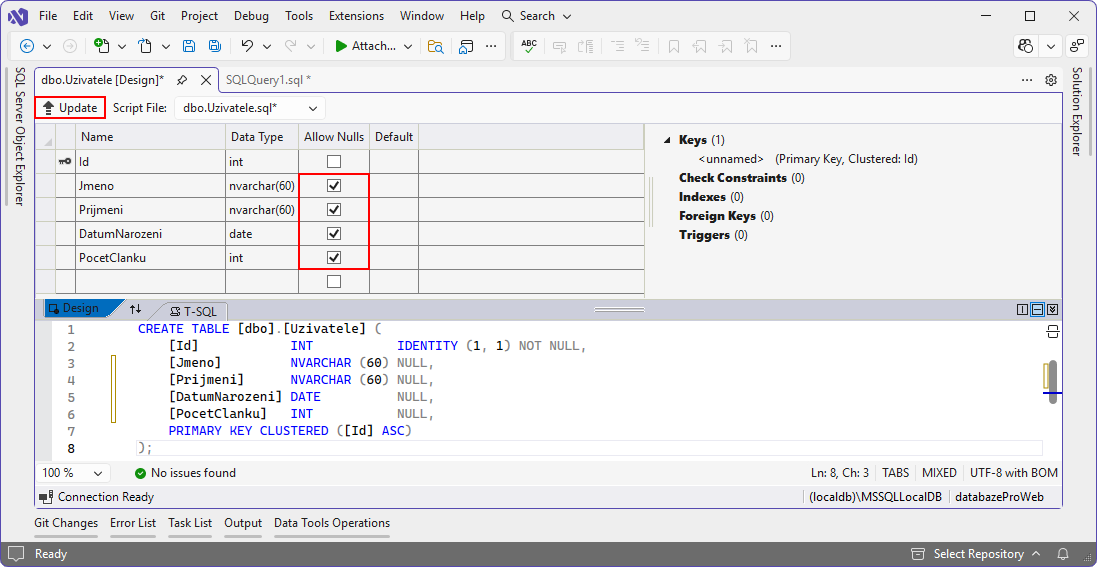This screenshot has height=567, width=1097.
Task: Click the Find in Files folder icon
Action: pyautogui.click(x=436, y=46)
